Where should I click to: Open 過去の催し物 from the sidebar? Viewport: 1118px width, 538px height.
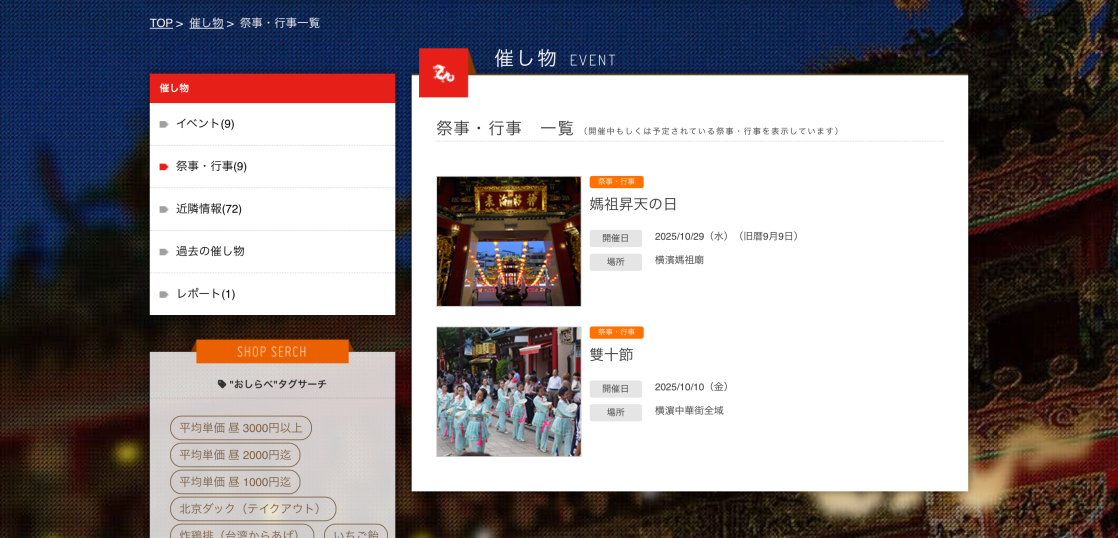click(210, 251)
